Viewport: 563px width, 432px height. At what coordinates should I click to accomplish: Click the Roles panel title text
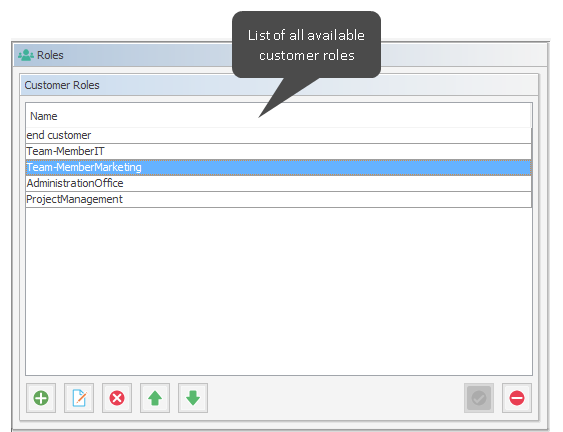click(50, 55)
